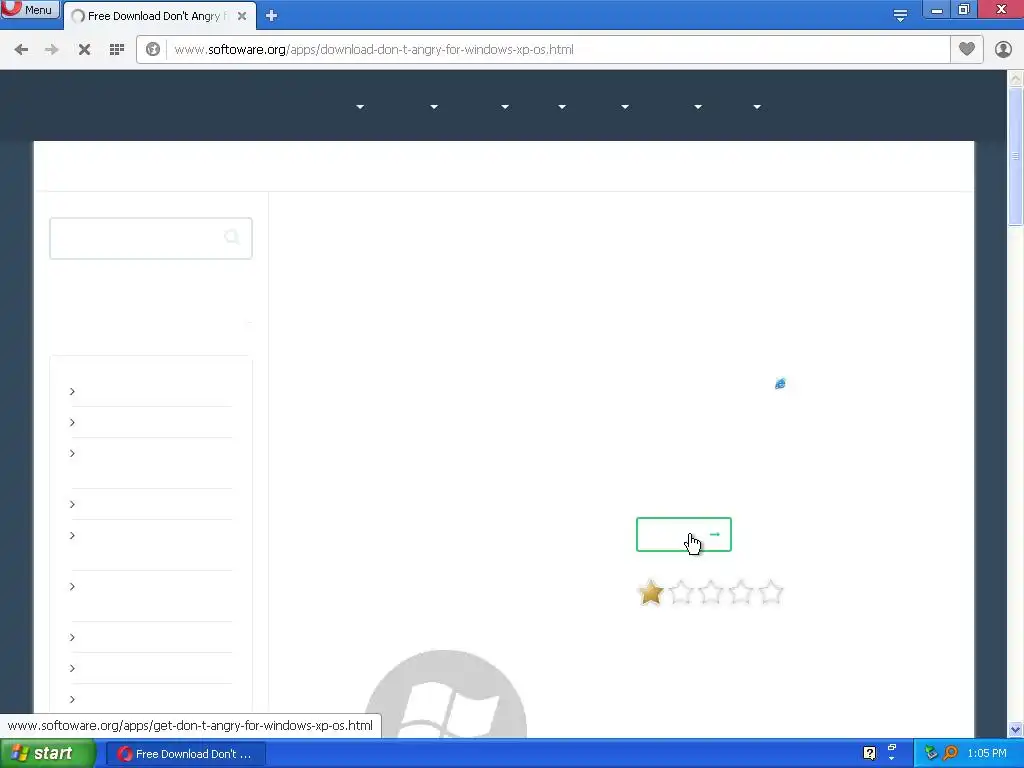The width and height of the screenshot is (1024, 768).
Task: Select the Opera taskbar button
Action: (x=185, y=754)
